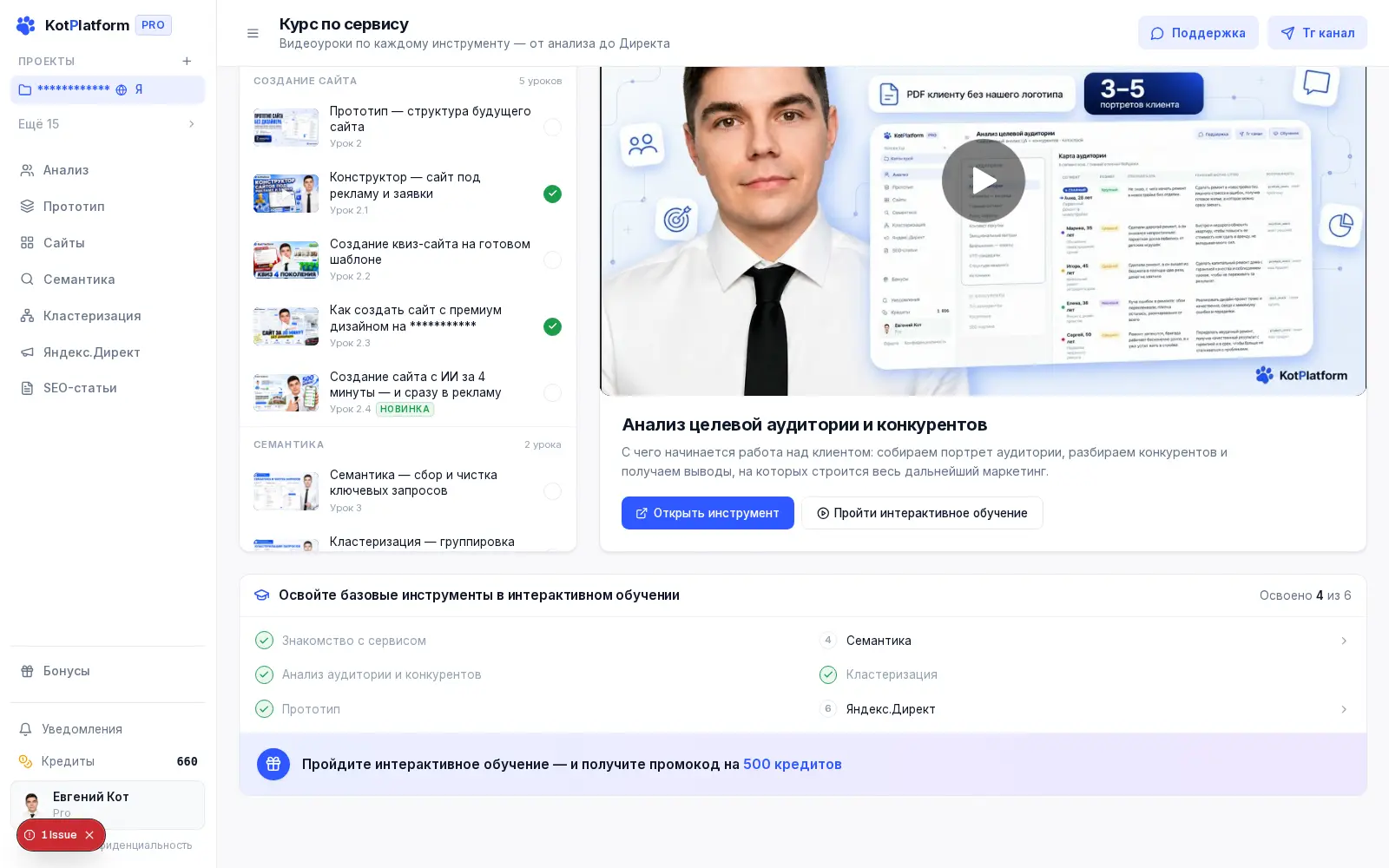Open the Тг канал link
The height and width of the screenshot is (868, 1389).
(x=1317, y=33)
